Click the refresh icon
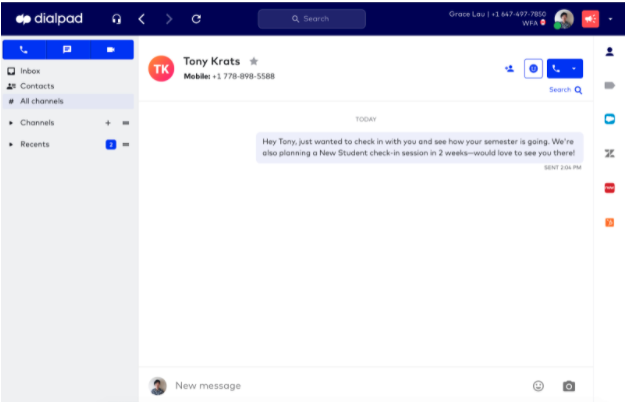The image size is (627, 403). point(196,19)
